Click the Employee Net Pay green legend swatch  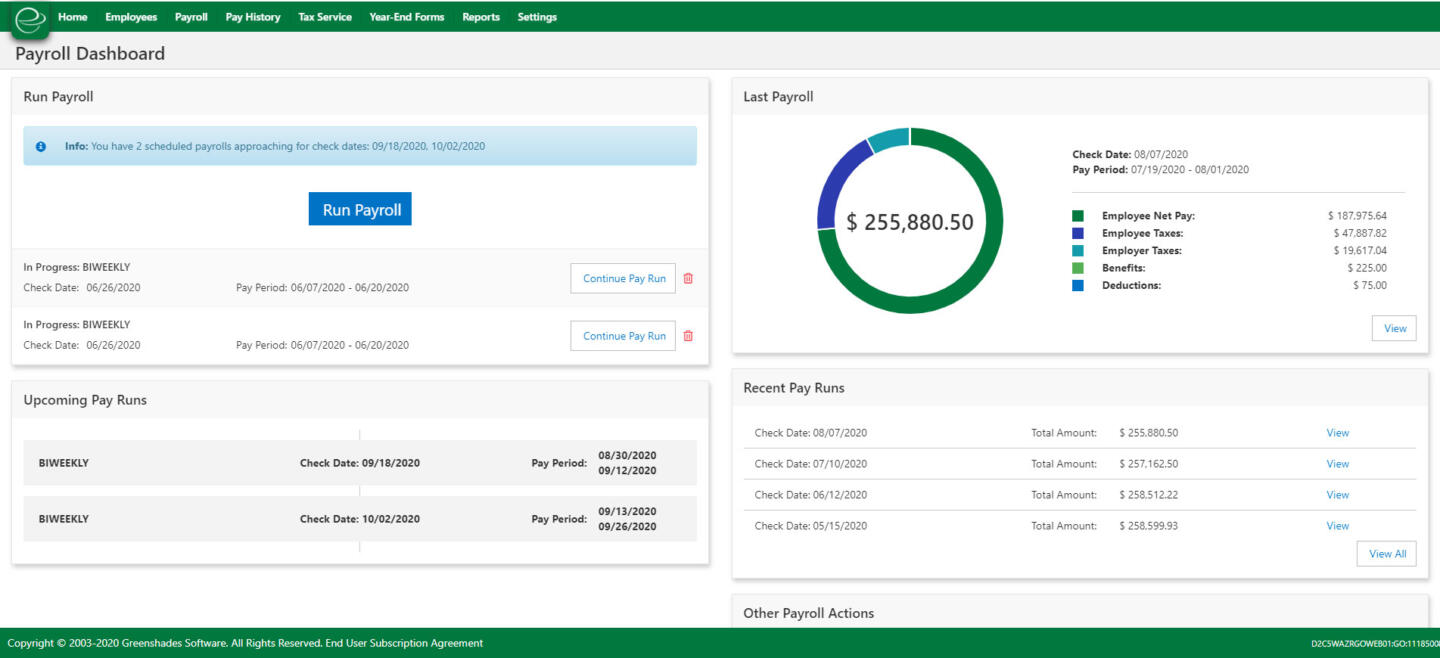(1078, 216)
